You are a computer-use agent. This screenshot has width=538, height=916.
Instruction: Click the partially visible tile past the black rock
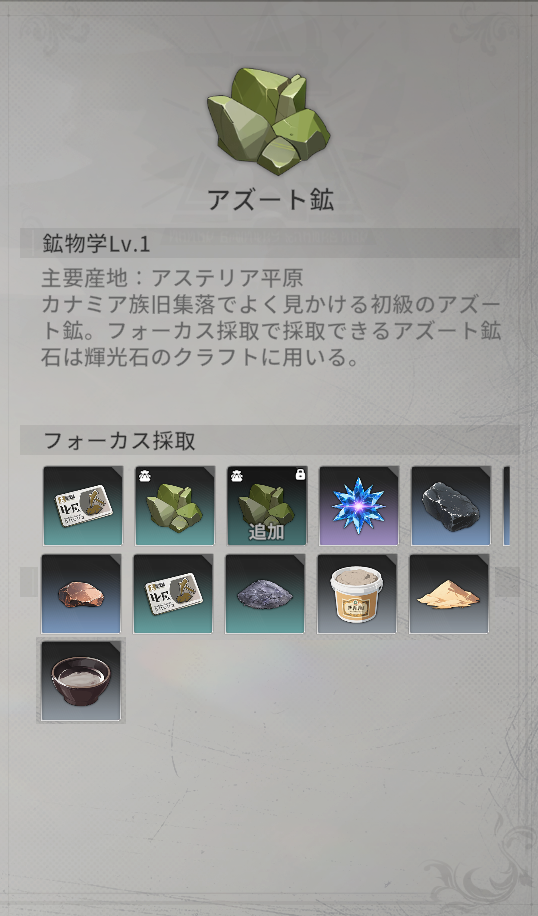[x=506, y=506]
